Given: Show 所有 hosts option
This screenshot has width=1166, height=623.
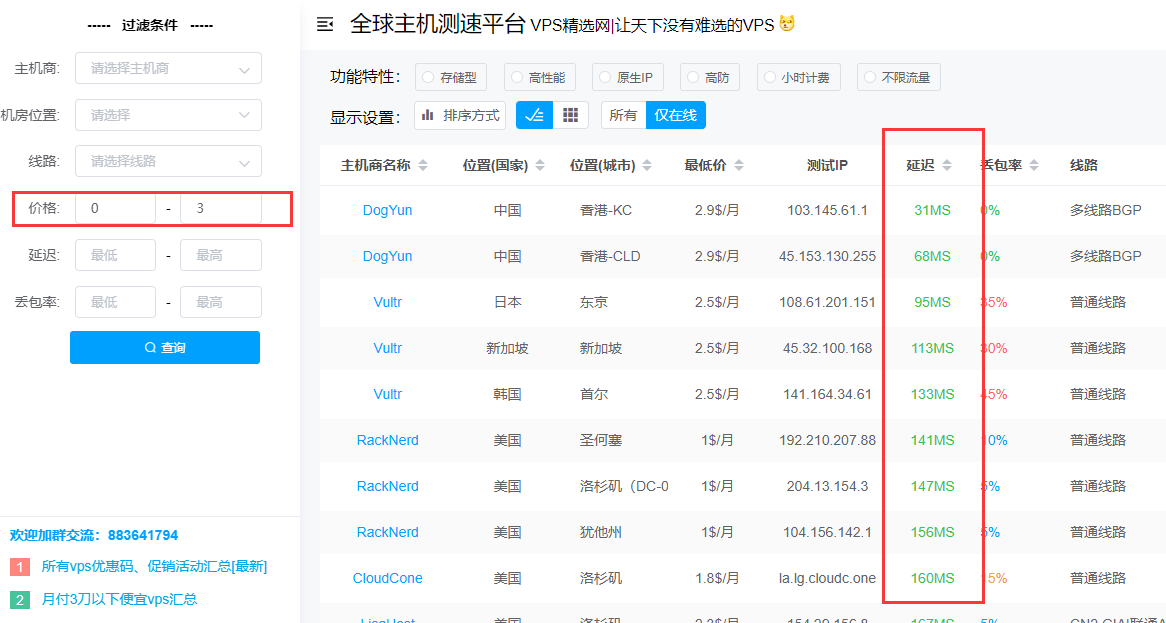Looking at the screenshot, I should tap(623, 115).
